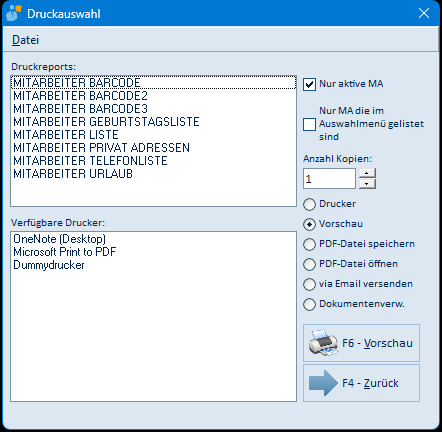This screenshot has width=442, height=432.
Task: Enable Nur MA die im Auswahlmenü gelistet checkbox
Action: [x=309, y=125]
